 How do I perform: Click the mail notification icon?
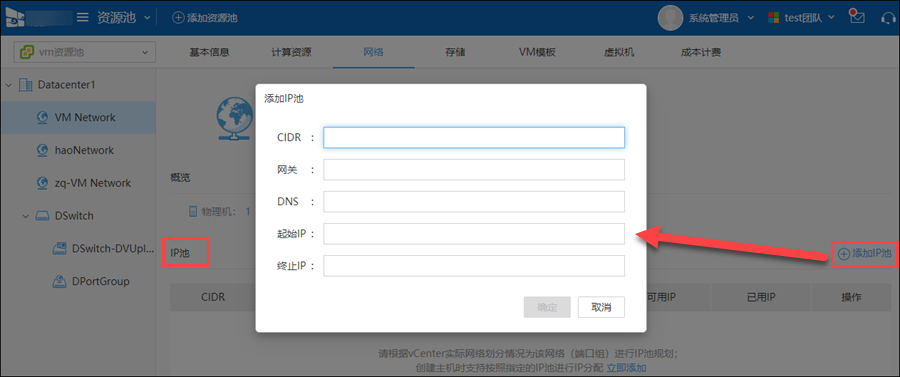(x=857, y=17)
